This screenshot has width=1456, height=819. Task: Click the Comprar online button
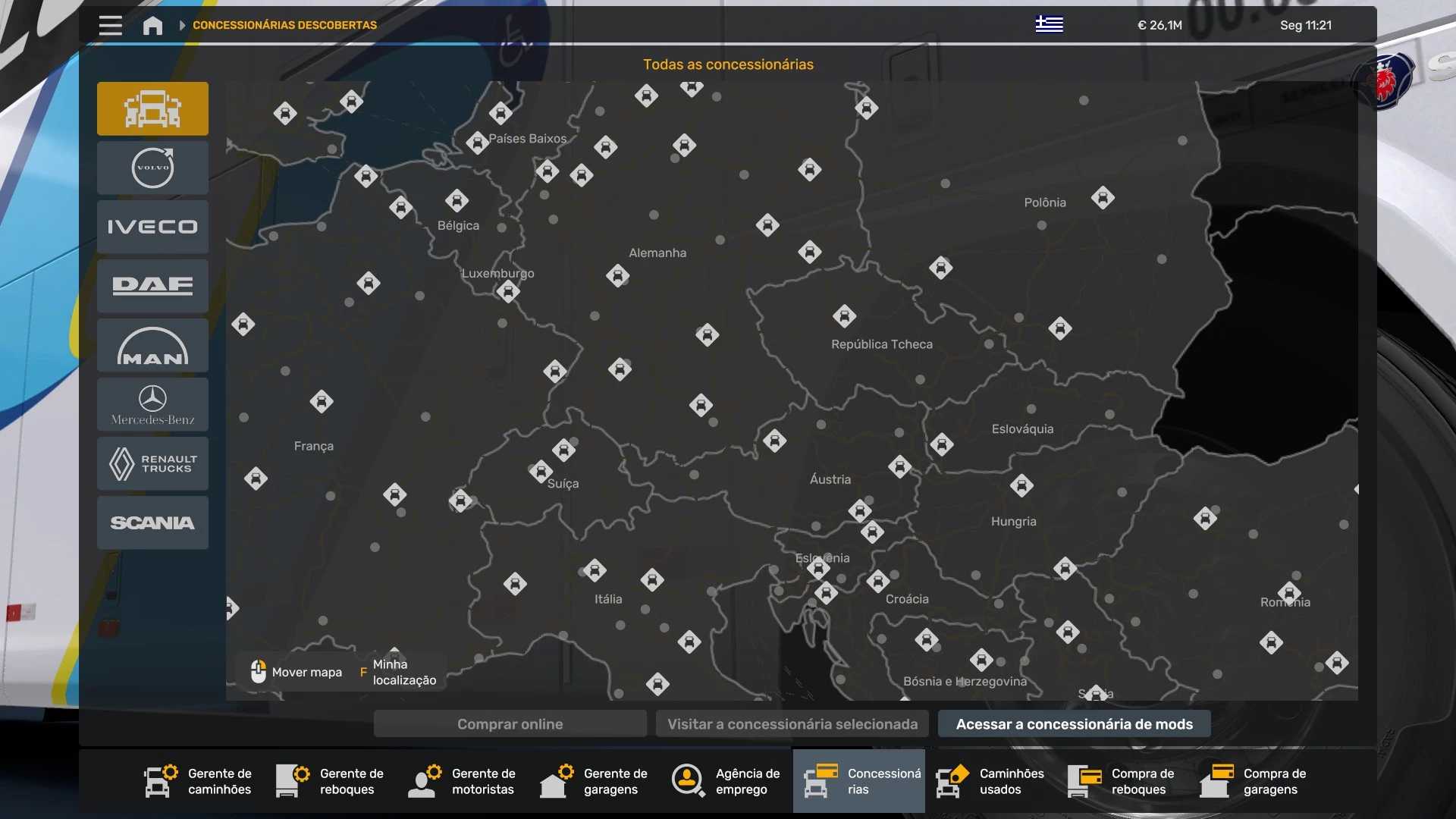tap(510, 724)
